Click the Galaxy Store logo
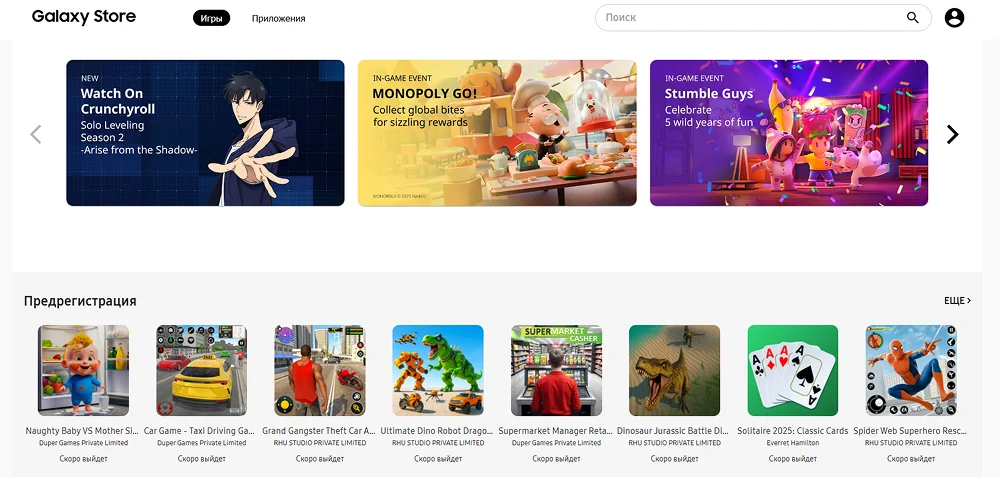 pyautogui.click(x=84, y=17)
